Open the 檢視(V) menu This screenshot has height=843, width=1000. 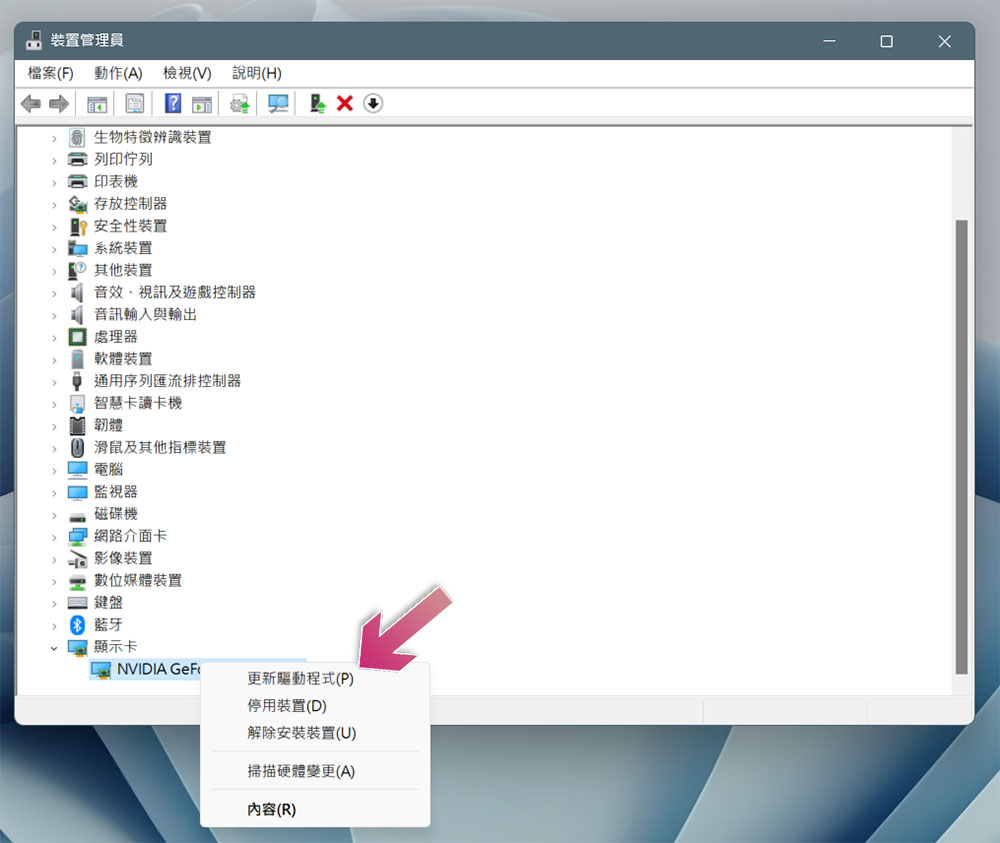[x=187, y=73]
